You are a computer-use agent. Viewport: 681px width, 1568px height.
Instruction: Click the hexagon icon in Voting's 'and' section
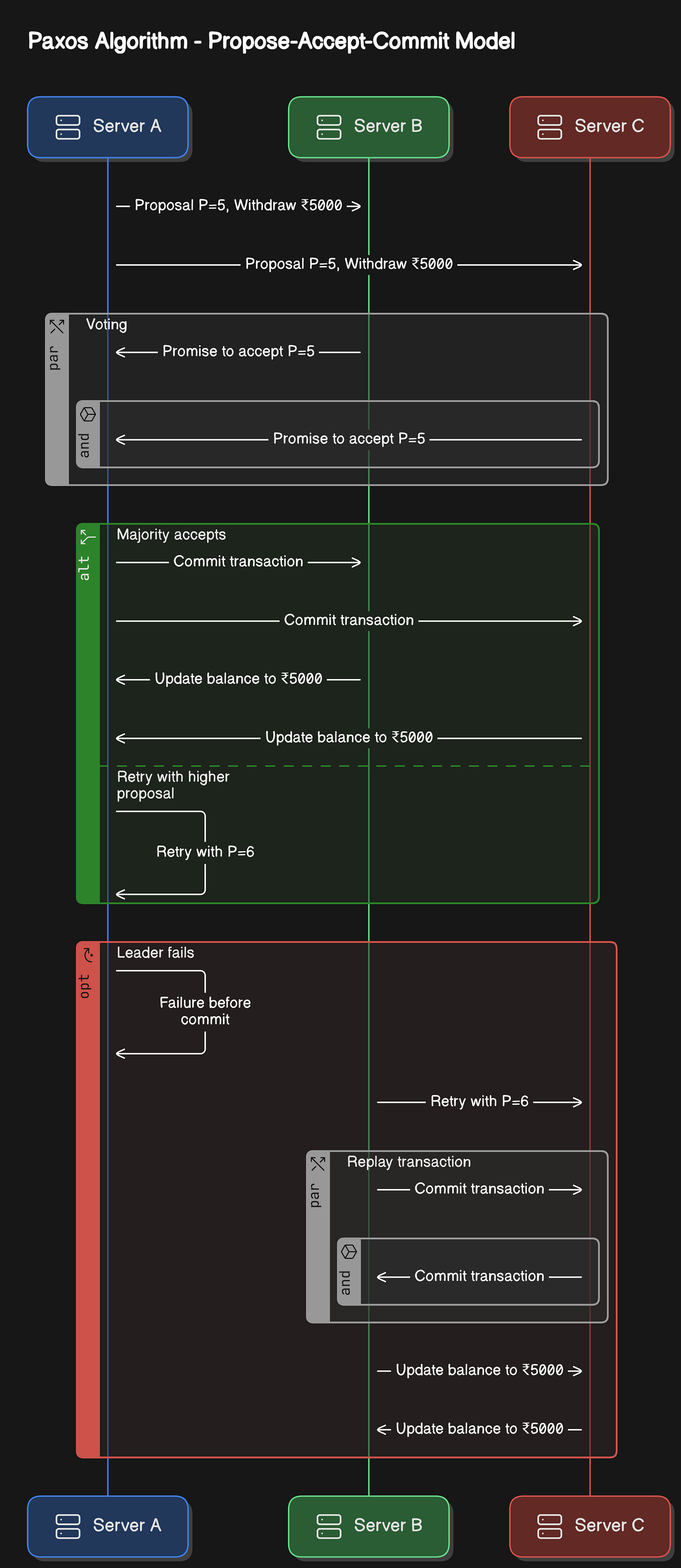point(88,414)
